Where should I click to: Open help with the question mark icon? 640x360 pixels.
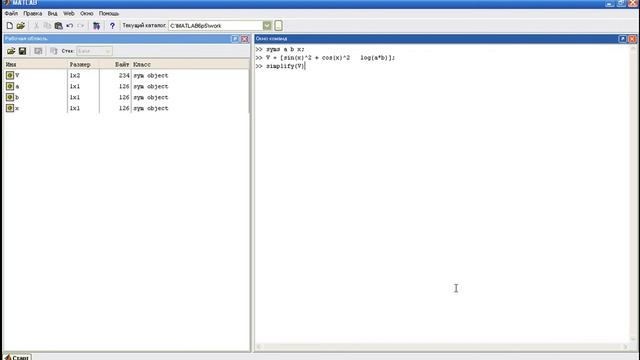[x=112, y=26]
